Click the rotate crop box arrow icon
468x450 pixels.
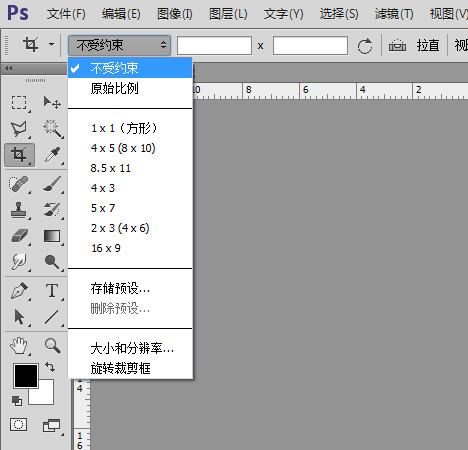(x=365, y=46)
